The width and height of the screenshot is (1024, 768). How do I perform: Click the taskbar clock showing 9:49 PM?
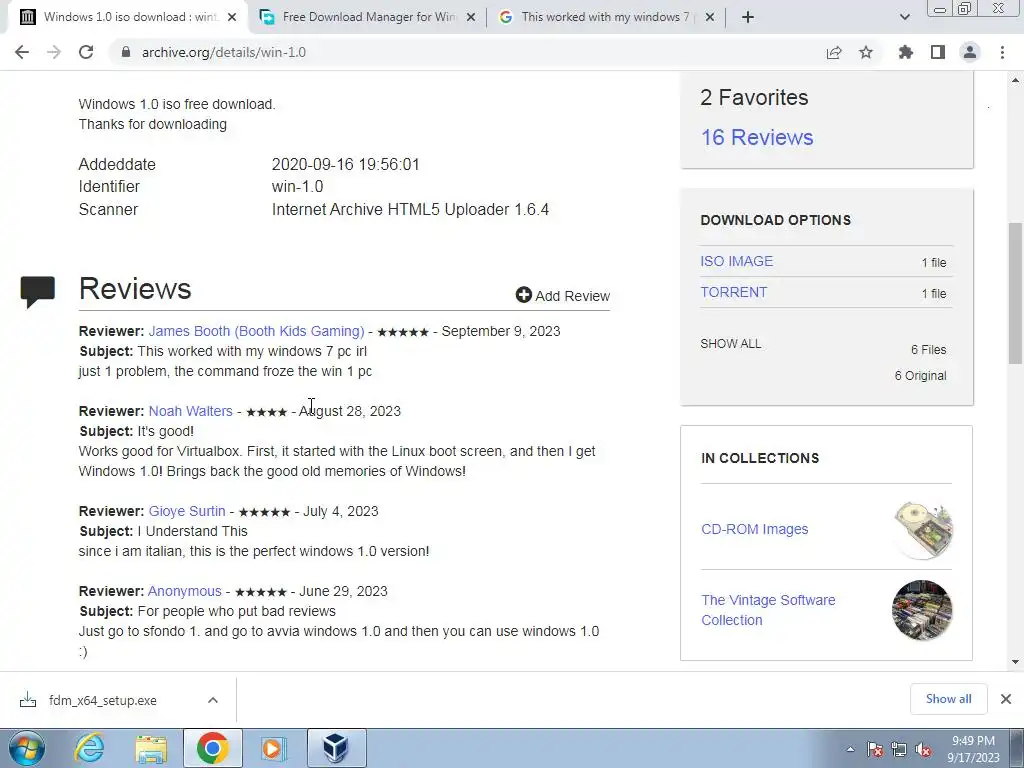click(x=973, y=749)
